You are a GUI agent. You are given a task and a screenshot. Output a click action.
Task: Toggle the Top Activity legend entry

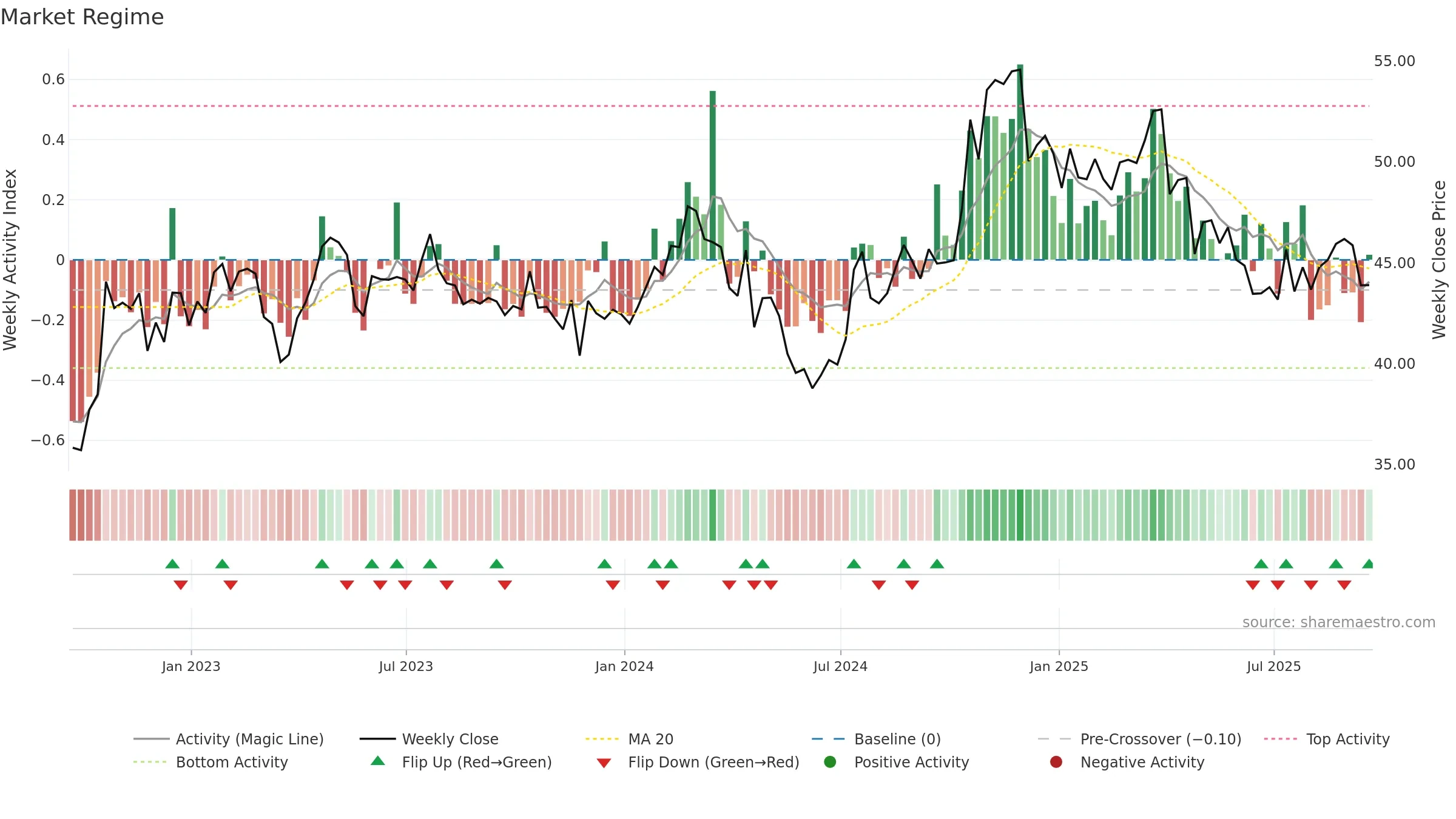[x=1326, y=739]
